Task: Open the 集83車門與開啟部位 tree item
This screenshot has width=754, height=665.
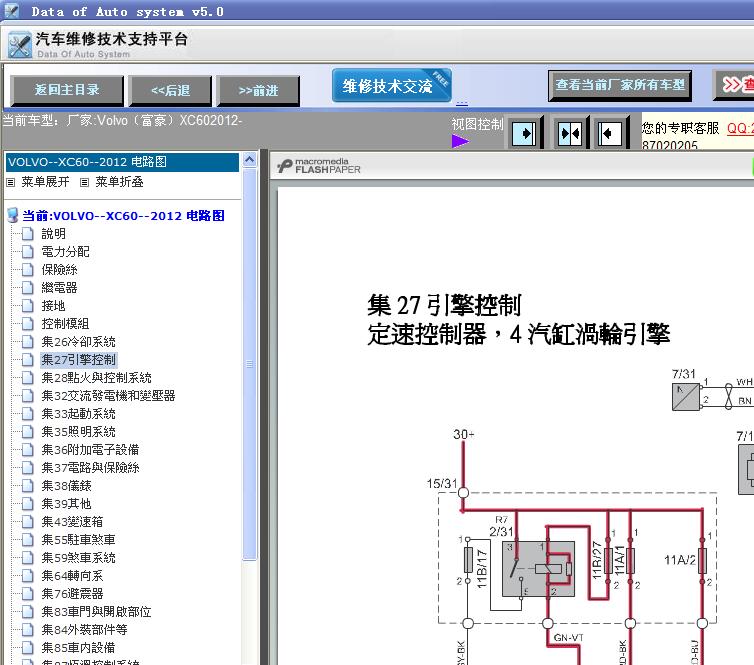Action: (x=96, y=612)
